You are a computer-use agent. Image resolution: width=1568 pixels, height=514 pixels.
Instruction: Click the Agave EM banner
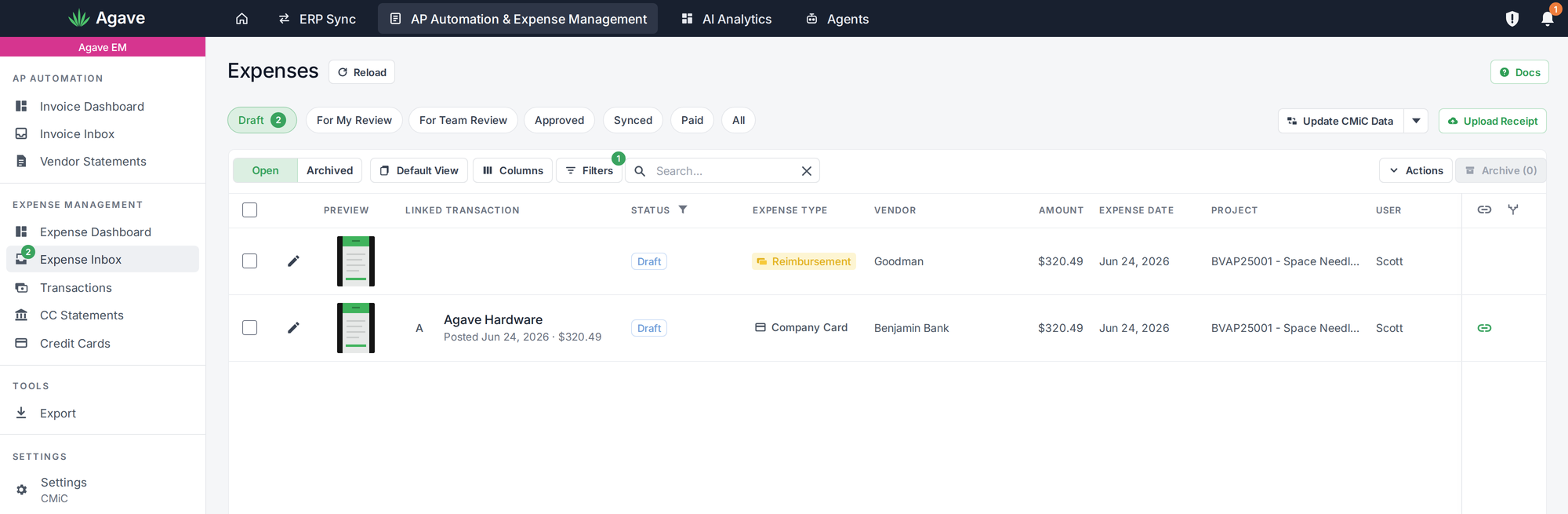point(103,47)
